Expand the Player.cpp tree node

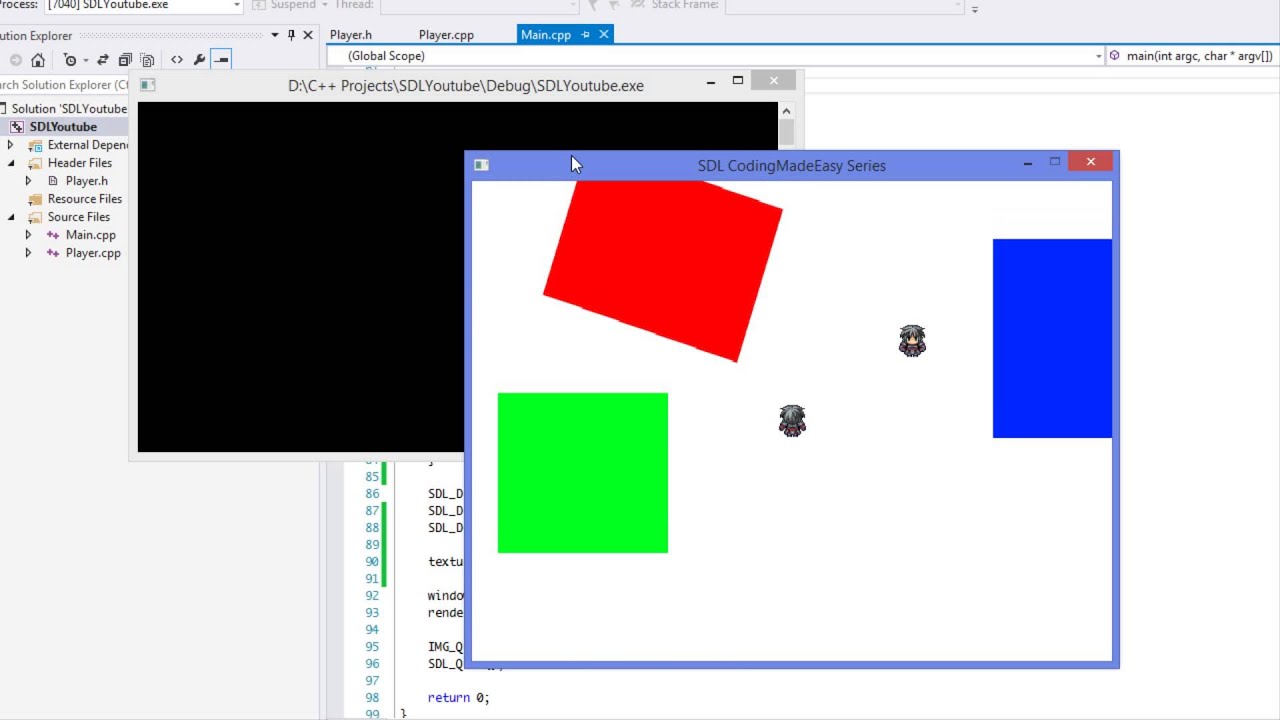click(x=28, y=253)
